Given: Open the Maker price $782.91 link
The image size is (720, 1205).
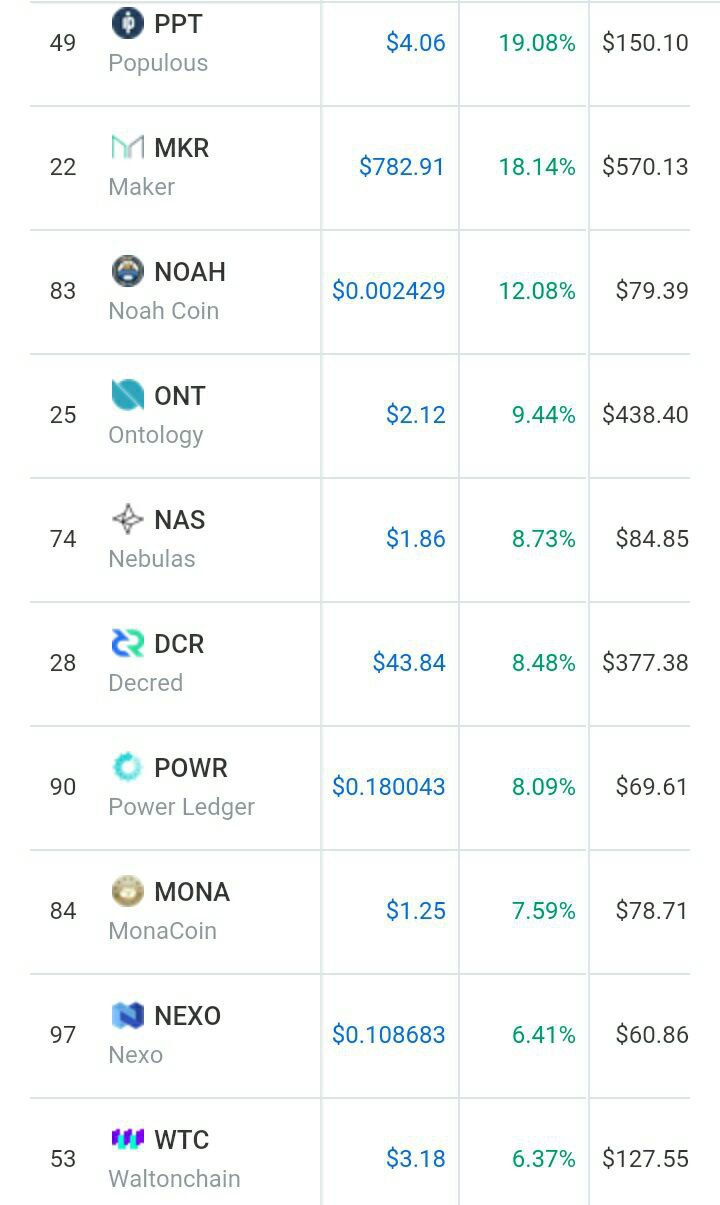Looking at the screenshot, I should (402, 167).
